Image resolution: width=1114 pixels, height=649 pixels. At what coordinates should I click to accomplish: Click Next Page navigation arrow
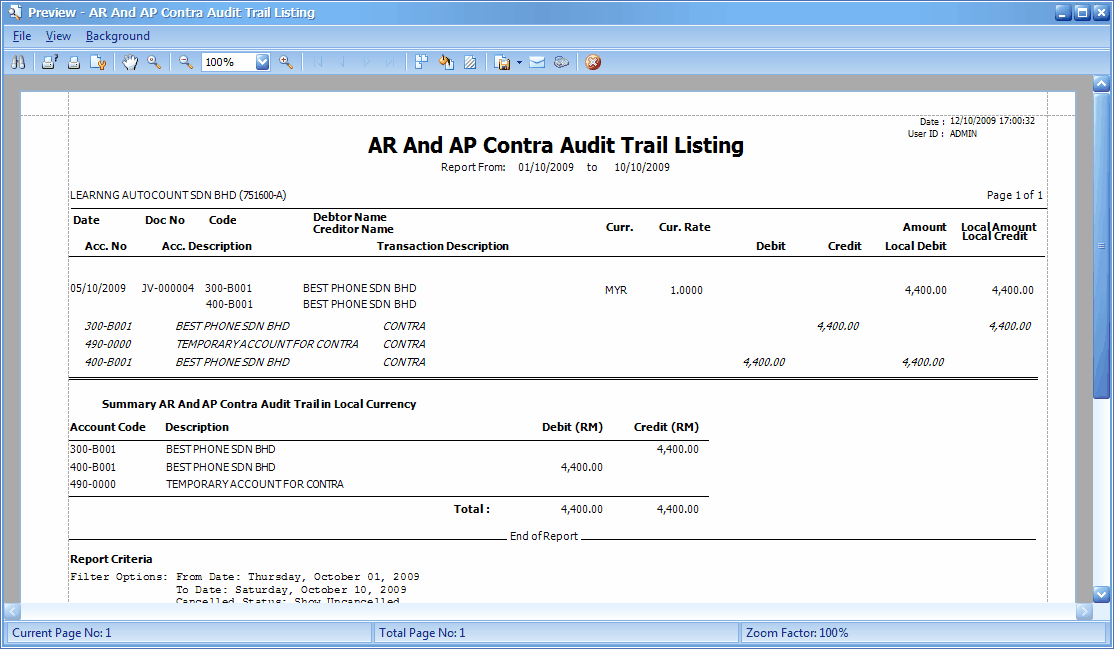(366, 62)
